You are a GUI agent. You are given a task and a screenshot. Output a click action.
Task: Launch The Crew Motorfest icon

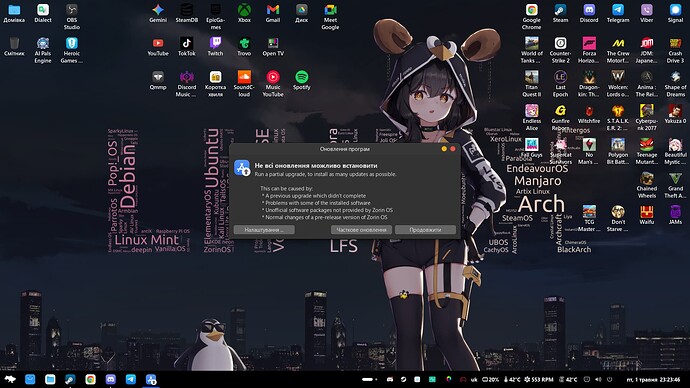(x=618, y=50)
